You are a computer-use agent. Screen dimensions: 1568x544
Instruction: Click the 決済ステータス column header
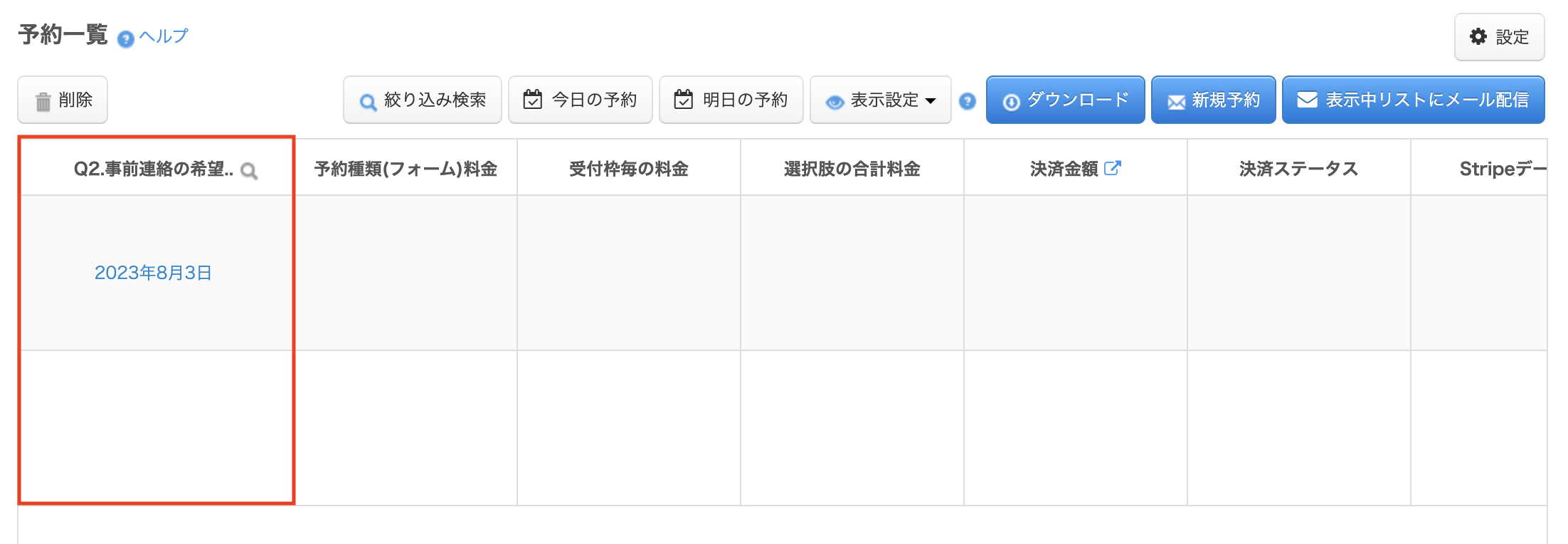pyautogui.click(x=1298, y=168)
